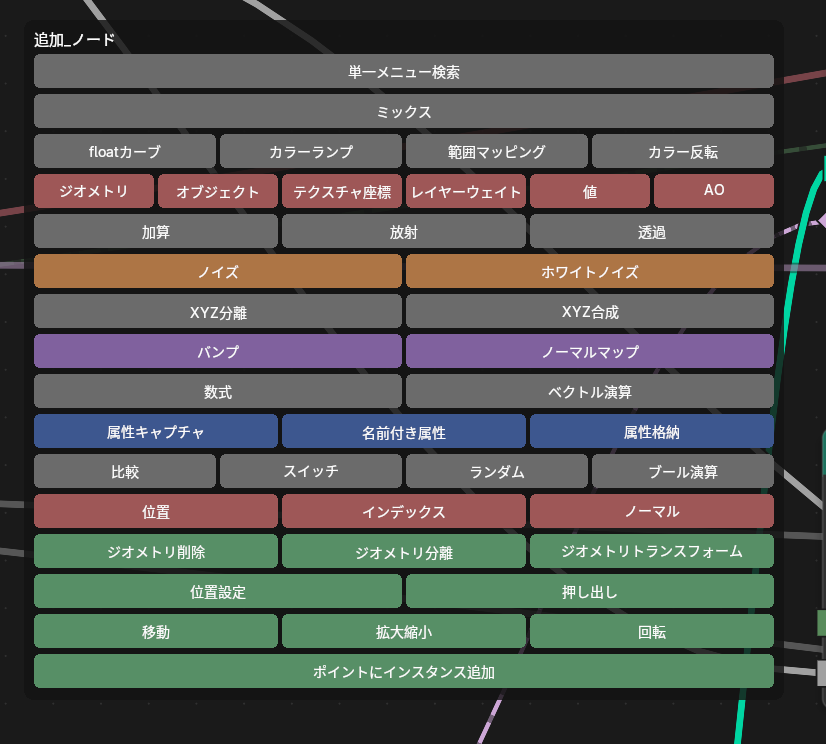Add the ジオメトリトランスフォーム node
Viewport: 826px width, 744px height.
651,551
